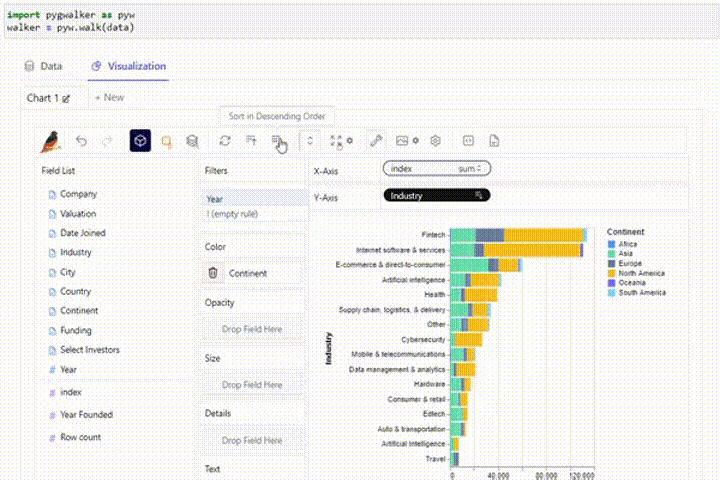Select Year measure in Field List
The height and width of the screenshot is (480, 720).
tap(68, 369)
